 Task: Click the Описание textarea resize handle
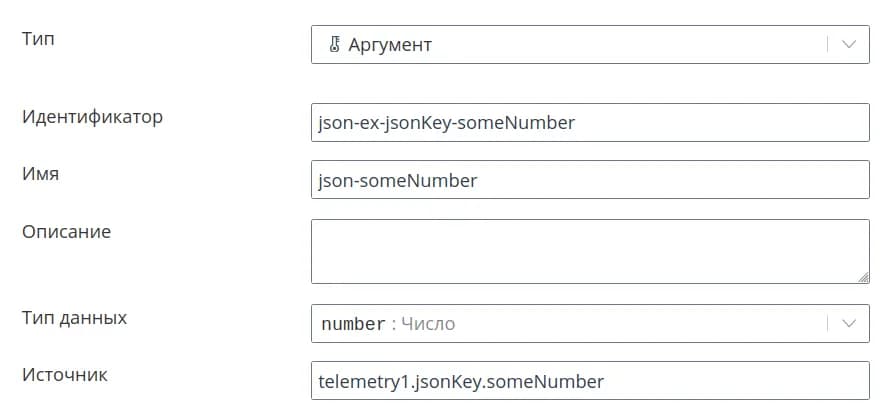[863, 277]
